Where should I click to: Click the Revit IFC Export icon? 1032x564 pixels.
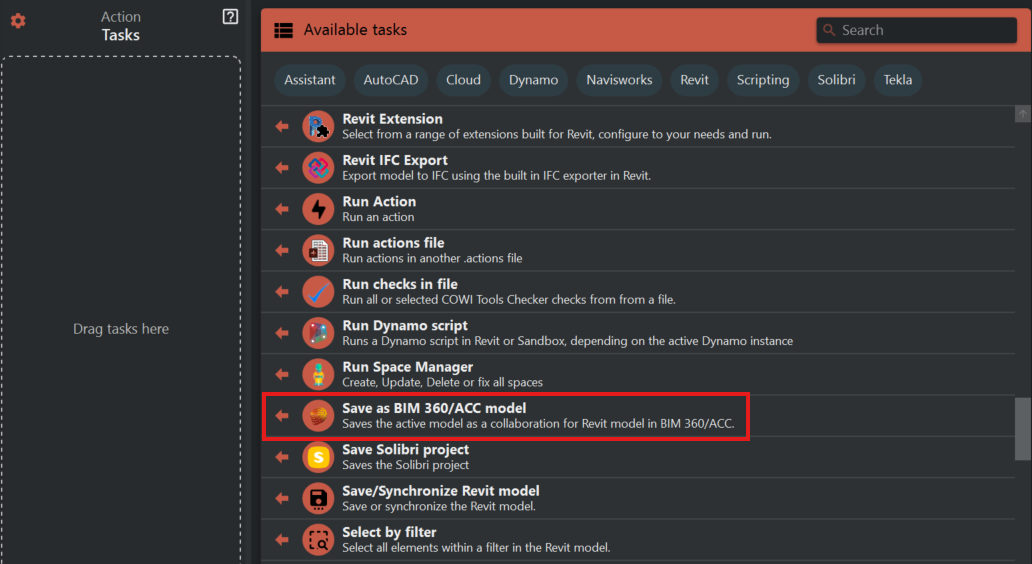point(318,167)
